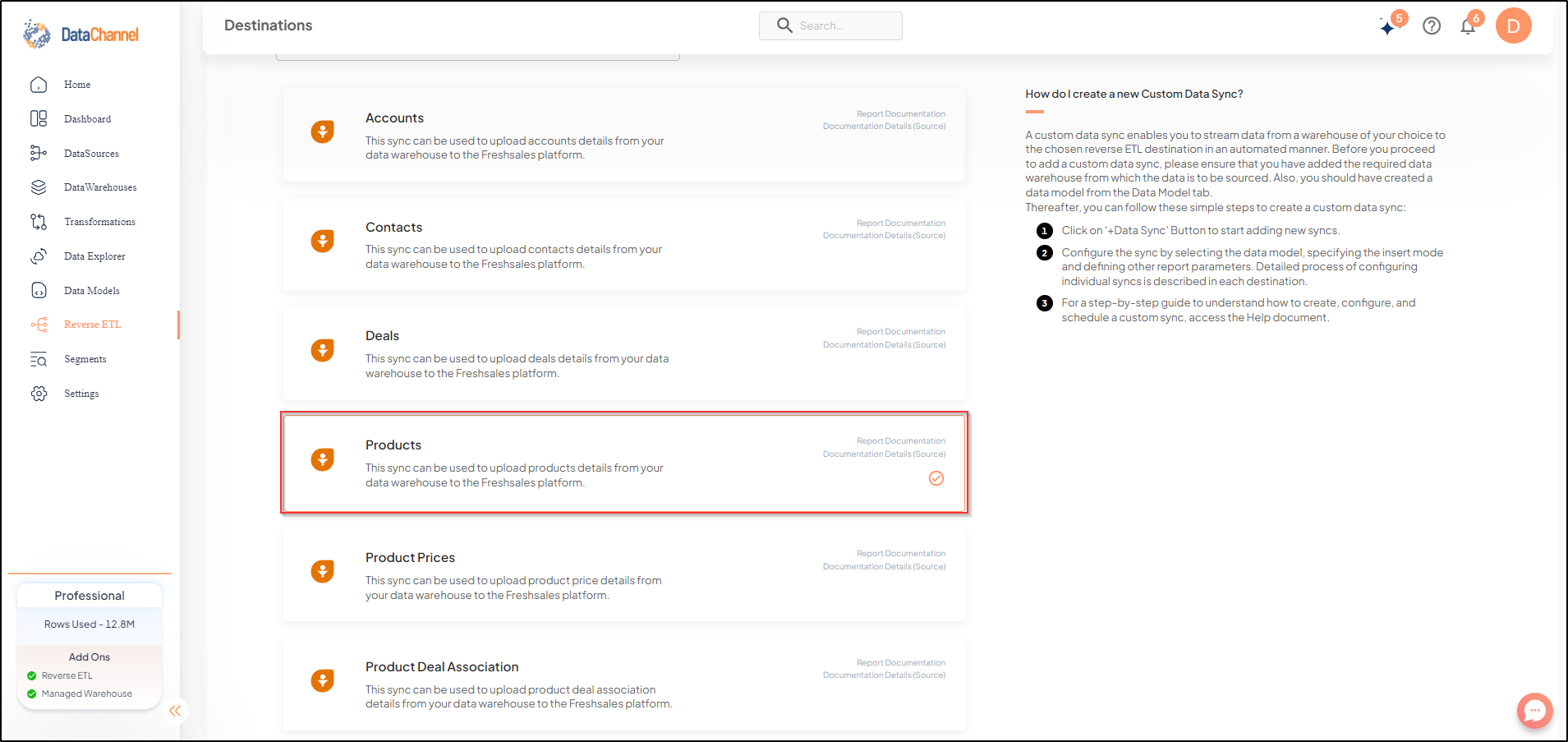Select the Deals sync title
This screenshot has height=742, width=1568.
pyautogui.click(x=383, y=336)
